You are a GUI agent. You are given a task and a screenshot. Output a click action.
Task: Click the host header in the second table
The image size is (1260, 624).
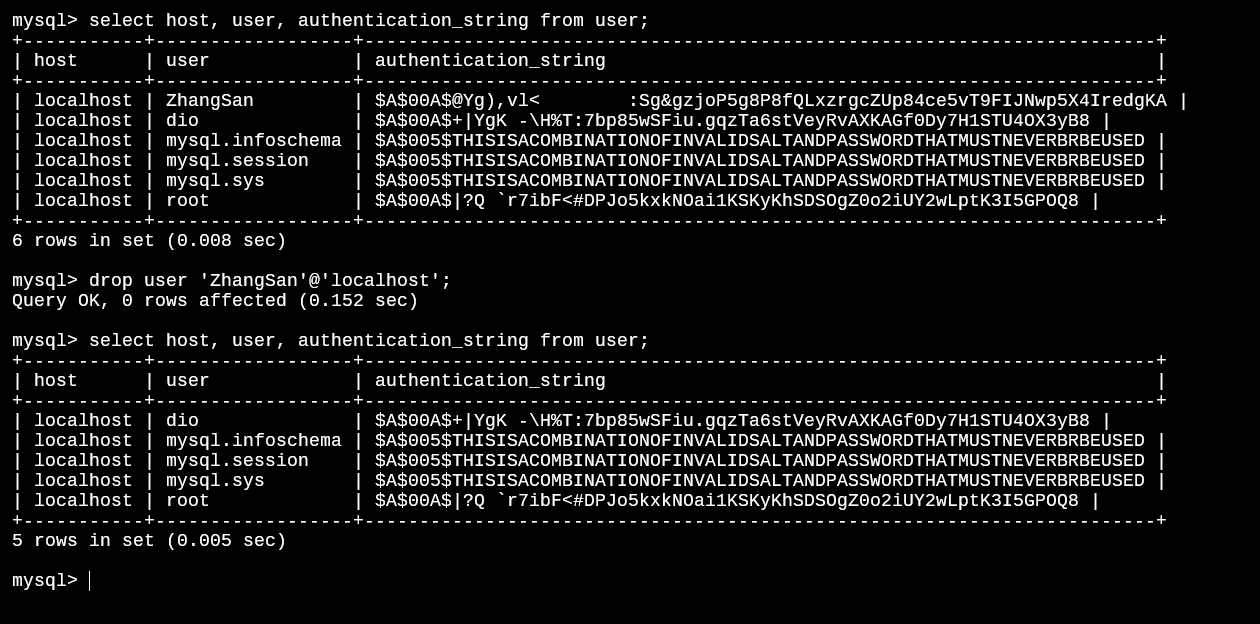pyautogui.click(x=55, y=381)
